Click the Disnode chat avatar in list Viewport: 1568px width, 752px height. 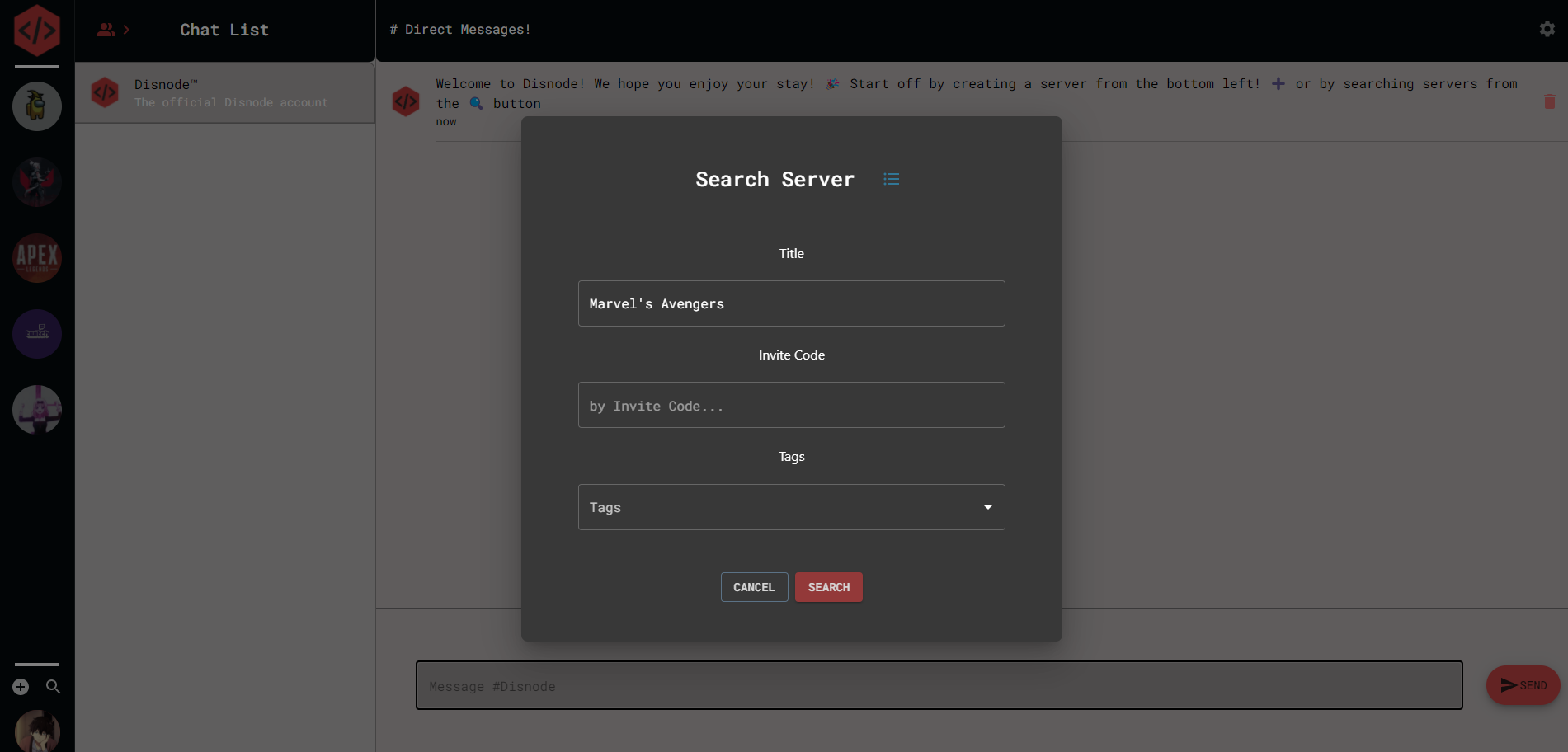[105, 93]
